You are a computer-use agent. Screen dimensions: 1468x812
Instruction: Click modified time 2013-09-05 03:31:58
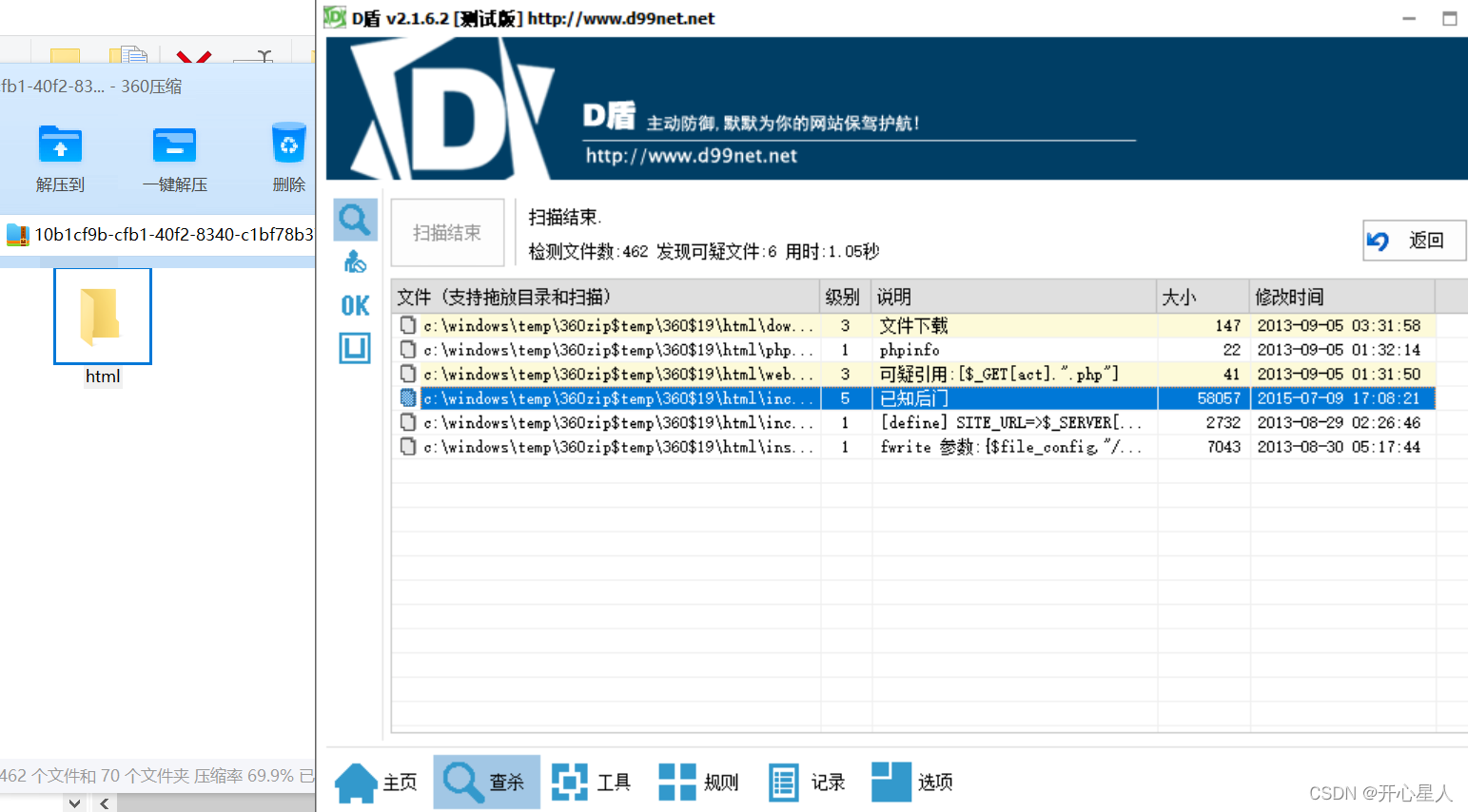1339,325
